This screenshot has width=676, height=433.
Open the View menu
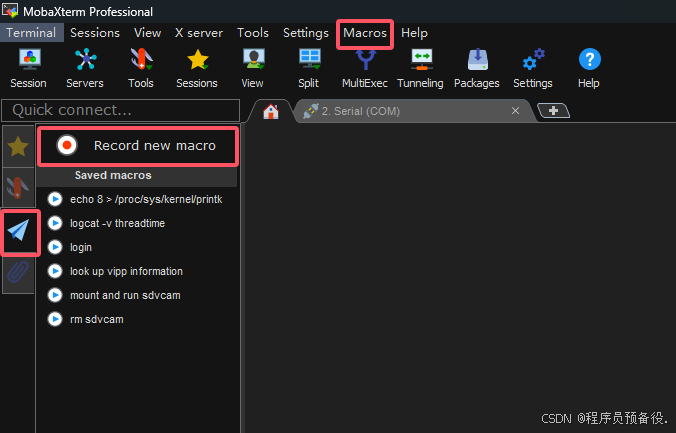(x=147, y=33)
